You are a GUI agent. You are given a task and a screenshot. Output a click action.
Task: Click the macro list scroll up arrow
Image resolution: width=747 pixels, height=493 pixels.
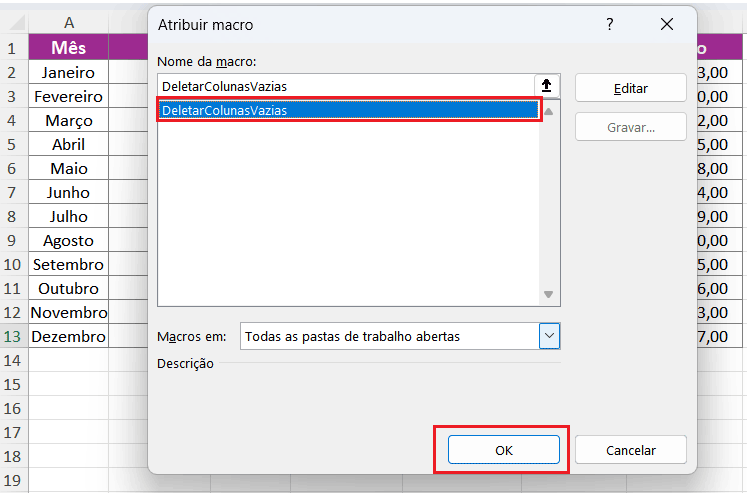pyautogui.click(x=548, y=111)
